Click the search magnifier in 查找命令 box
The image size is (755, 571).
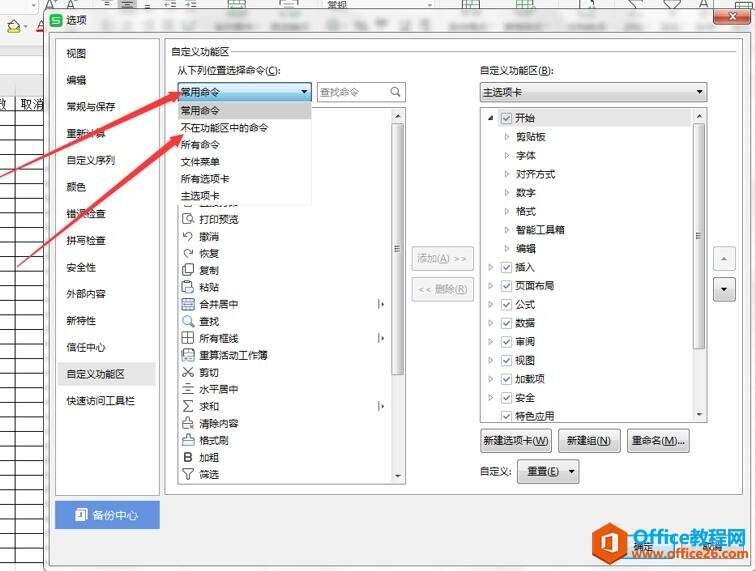point(395,92)
